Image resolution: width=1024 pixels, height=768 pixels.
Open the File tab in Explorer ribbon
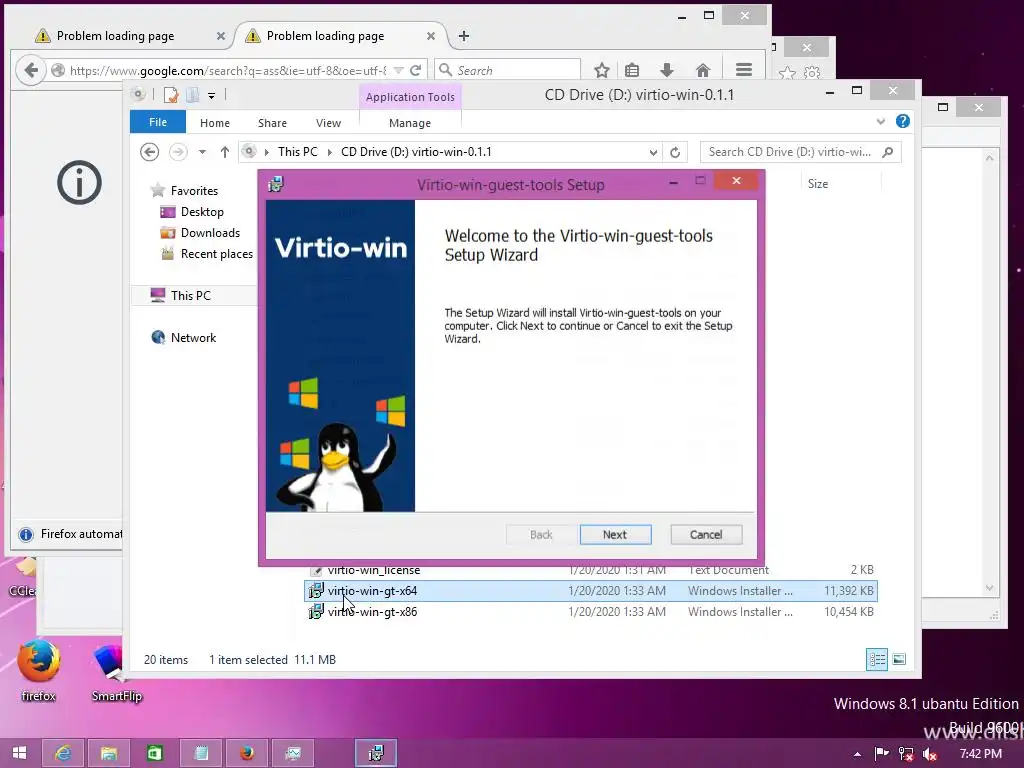point(158,122)
